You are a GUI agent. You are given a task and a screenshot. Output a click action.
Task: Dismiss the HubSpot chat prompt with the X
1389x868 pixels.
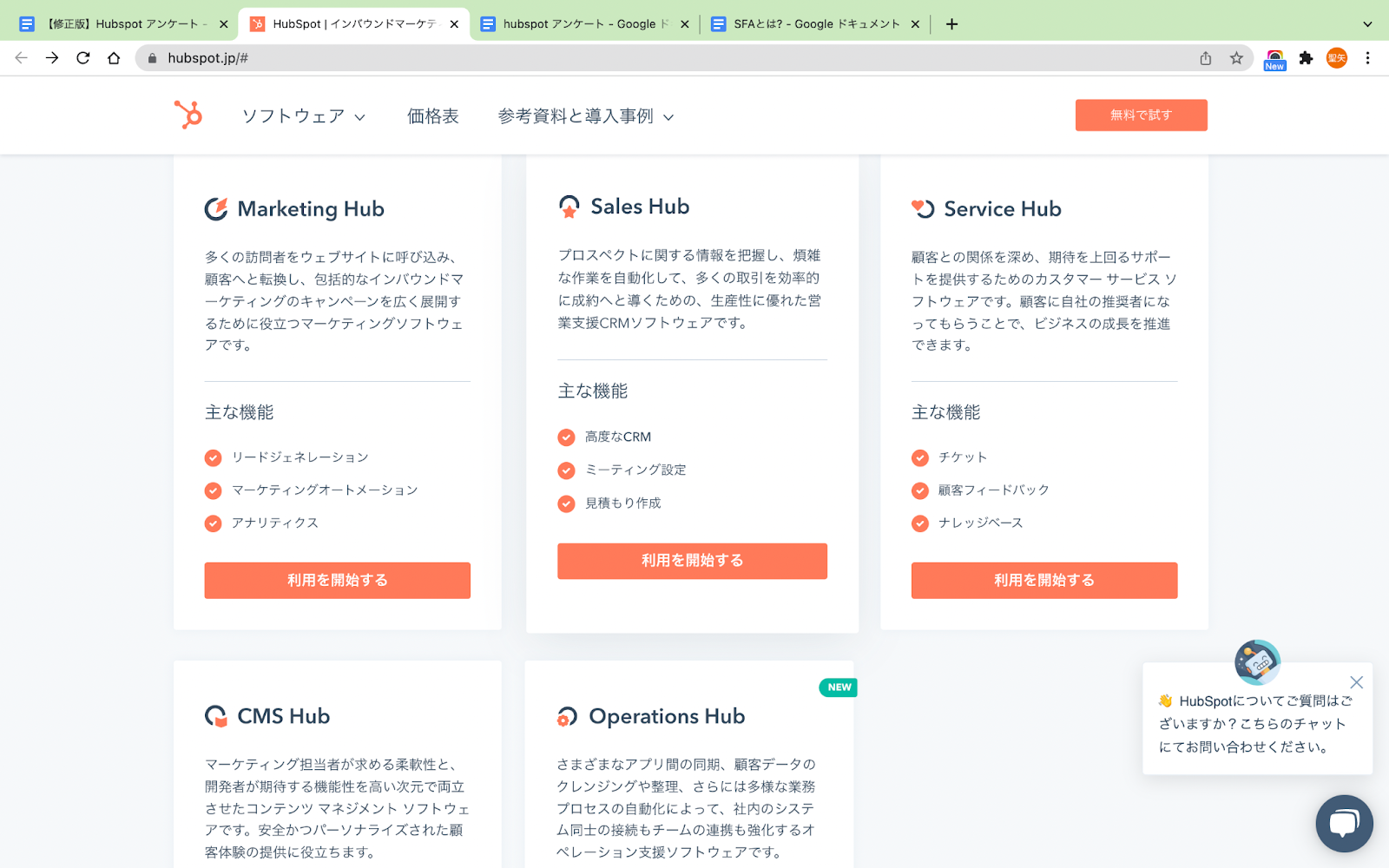(1357, 682)
